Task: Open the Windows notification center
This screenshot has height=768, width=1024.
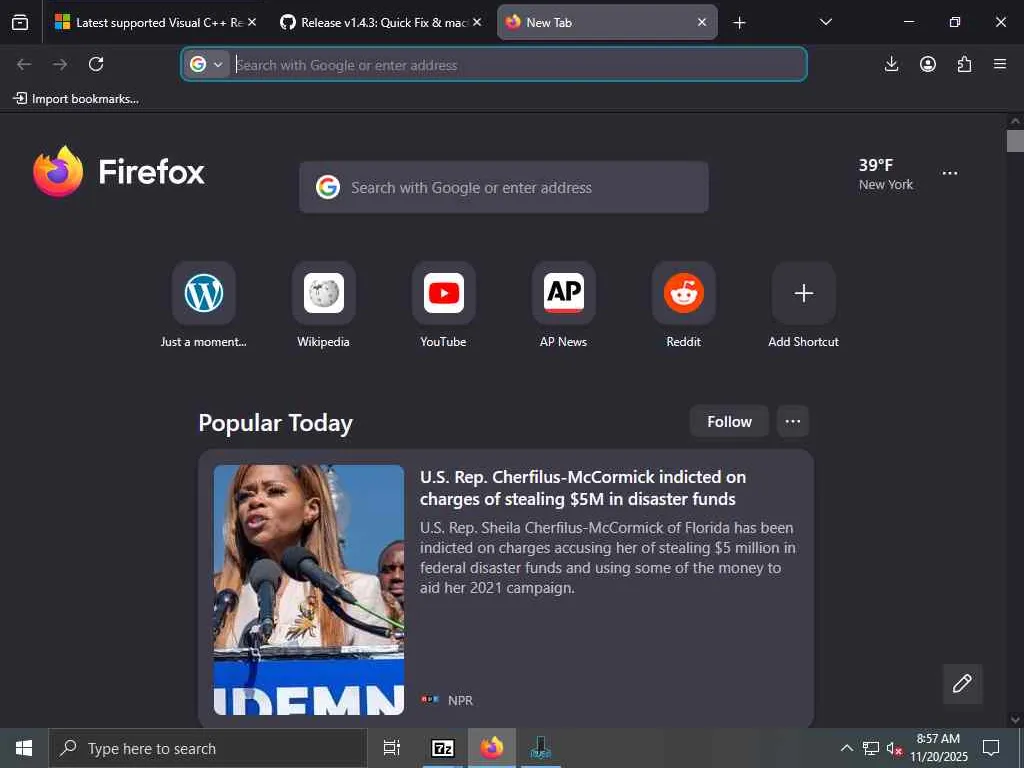Action: (991, 748)
